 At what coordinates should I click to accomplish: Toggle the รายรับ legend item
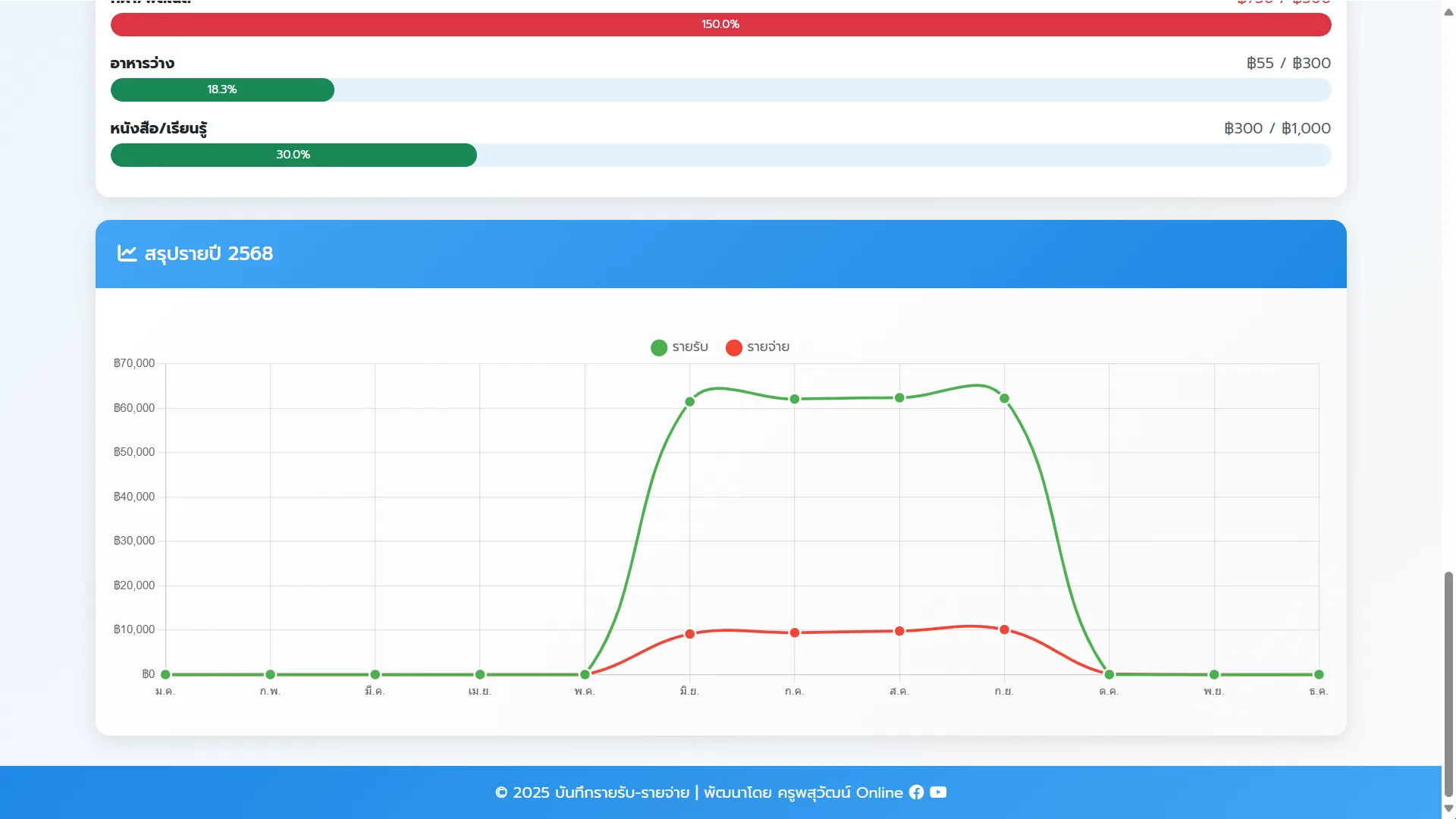click(x=679, y=347)
